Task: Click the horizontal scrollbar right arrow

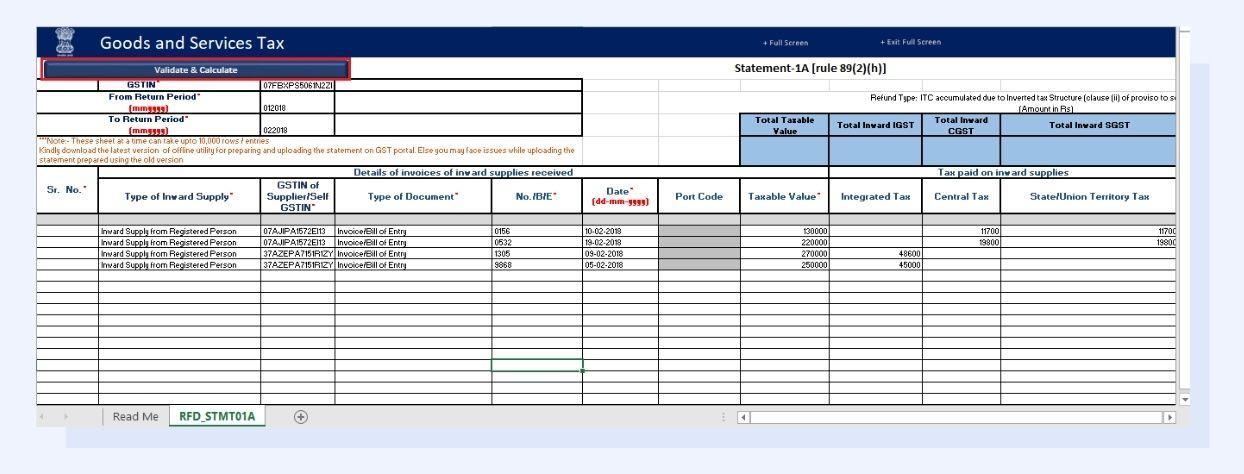Action: [x=1170, y=417]
